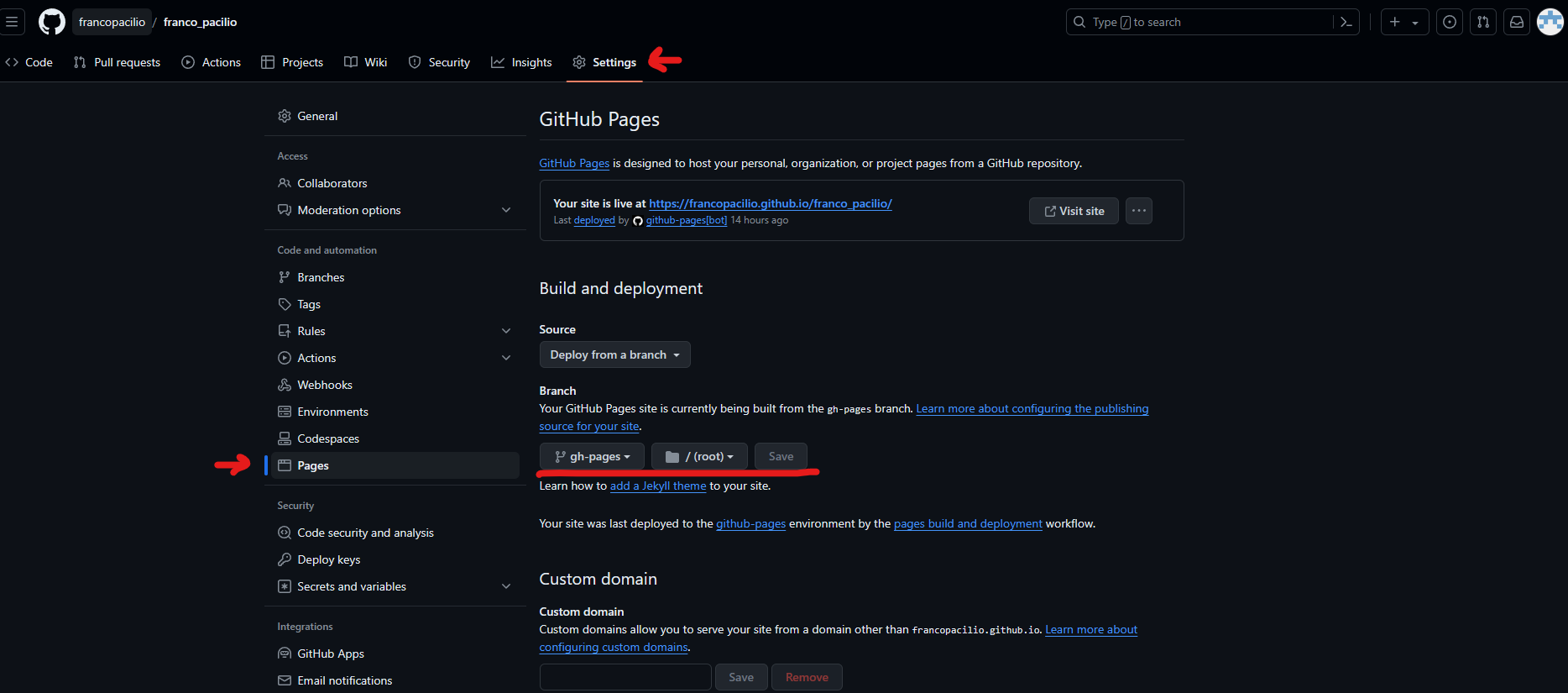
Task: Open the GitHub home logo
Action: tap(52, 22)
